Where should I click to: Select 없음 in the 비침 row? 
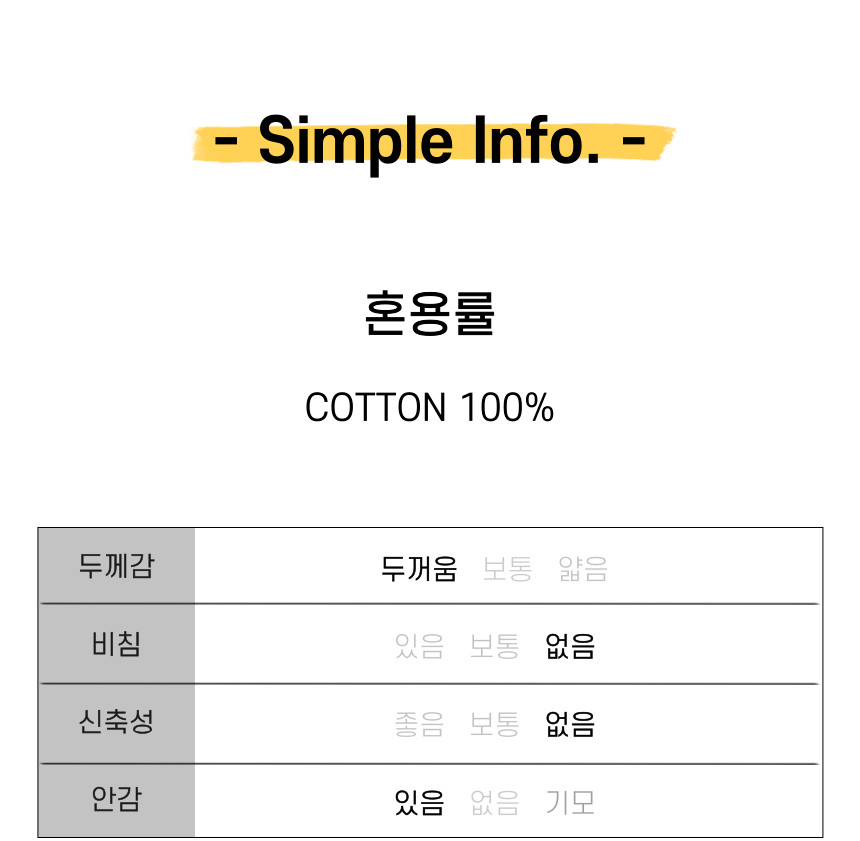click(x=570, y=646)
